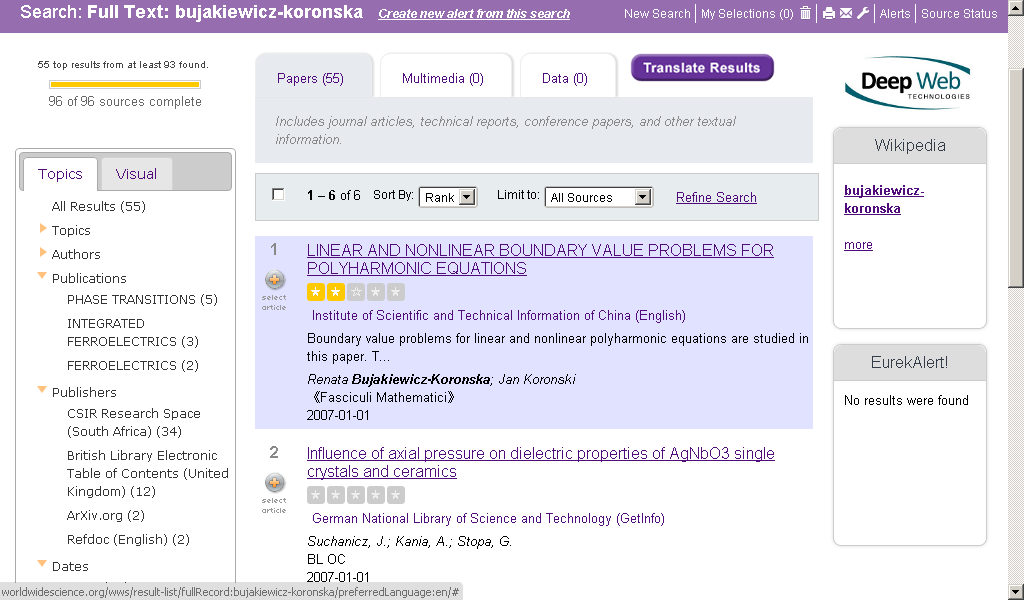Collapse the Publications tree node

tap(42, 276)
